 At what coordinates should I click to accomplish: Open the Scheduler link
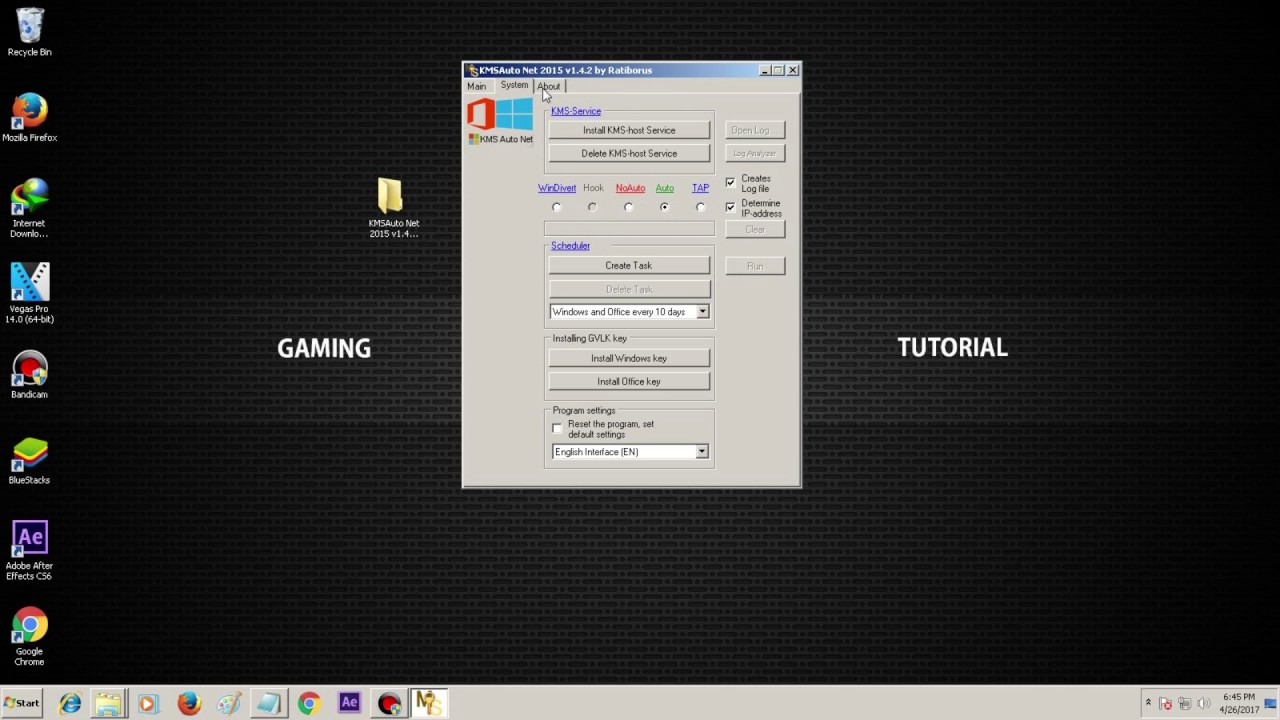(x=570, y=245)
